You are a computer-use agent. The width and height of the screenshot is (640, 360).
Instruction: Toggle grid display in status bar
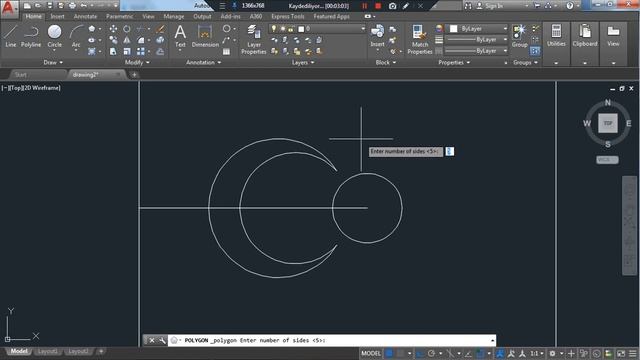(x=389, y=353)
